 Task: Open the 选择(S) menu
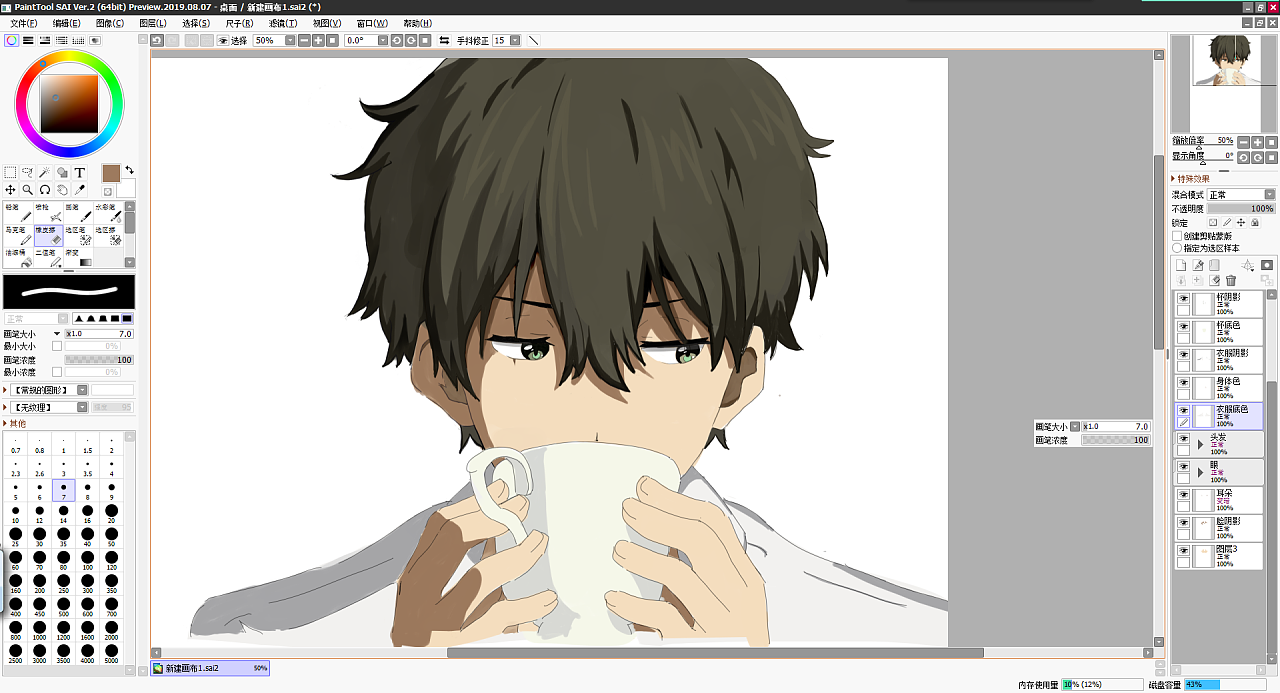point(196,23)
